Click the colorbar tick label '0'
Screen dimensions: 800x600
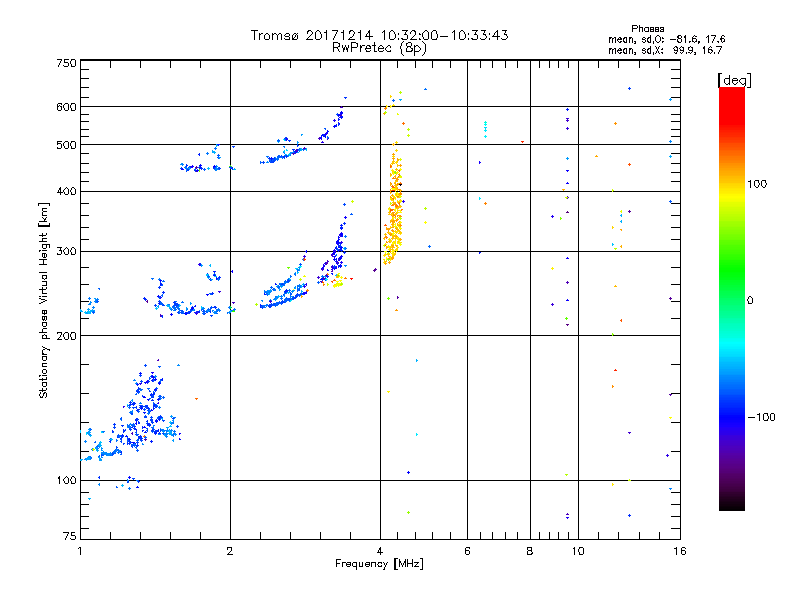click(x=750, y=301)
